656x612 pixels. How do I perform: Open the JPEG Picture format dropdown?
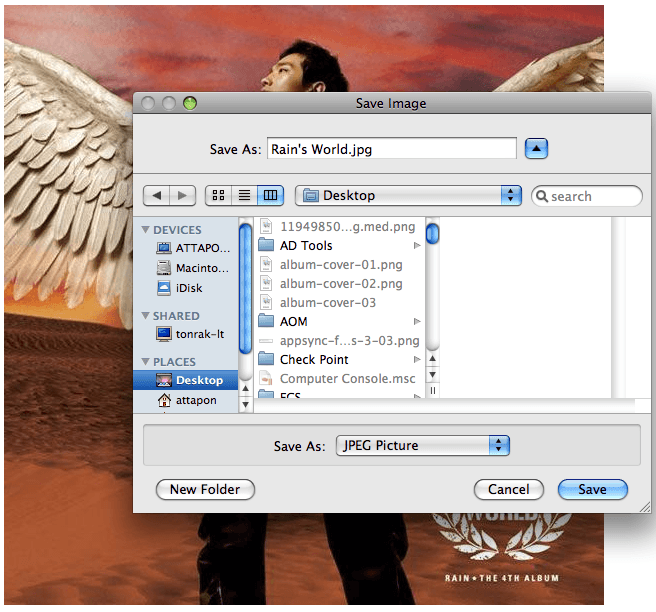pyautogui.click(x=423, y=446)
